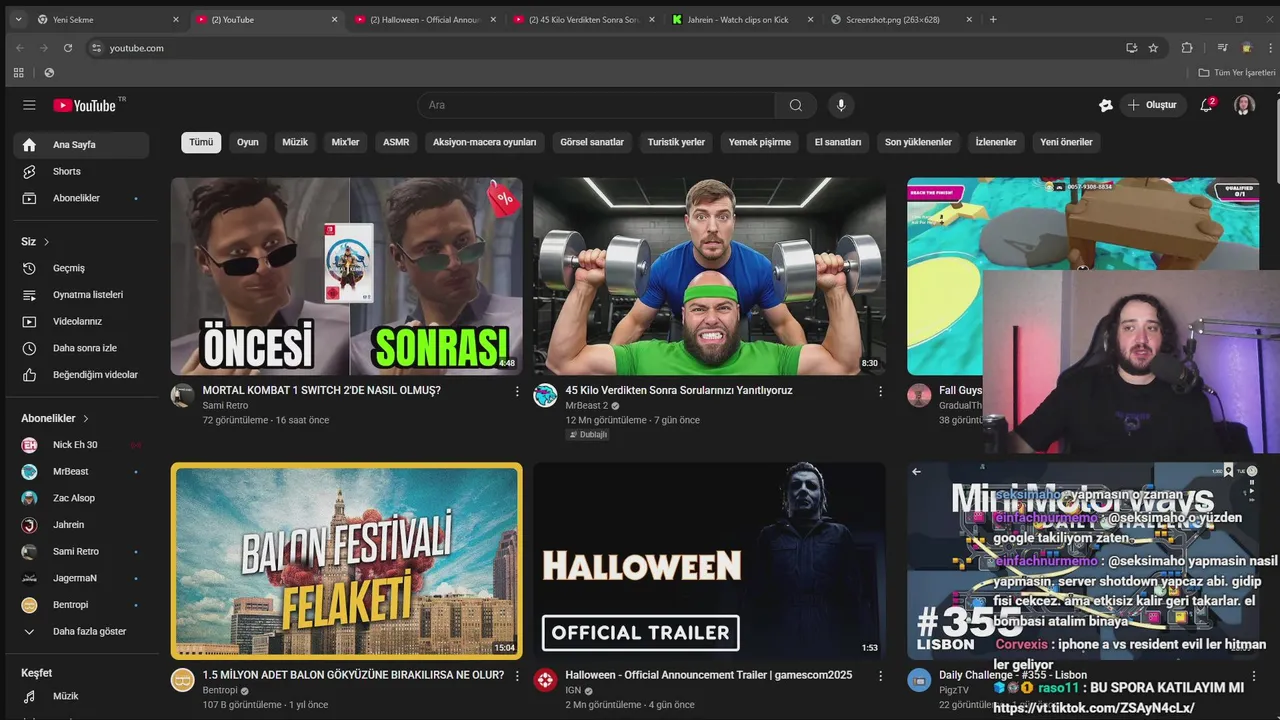Open browser extensions puzzle icon
The image size is (1280, 720).
pos(1187,48)
